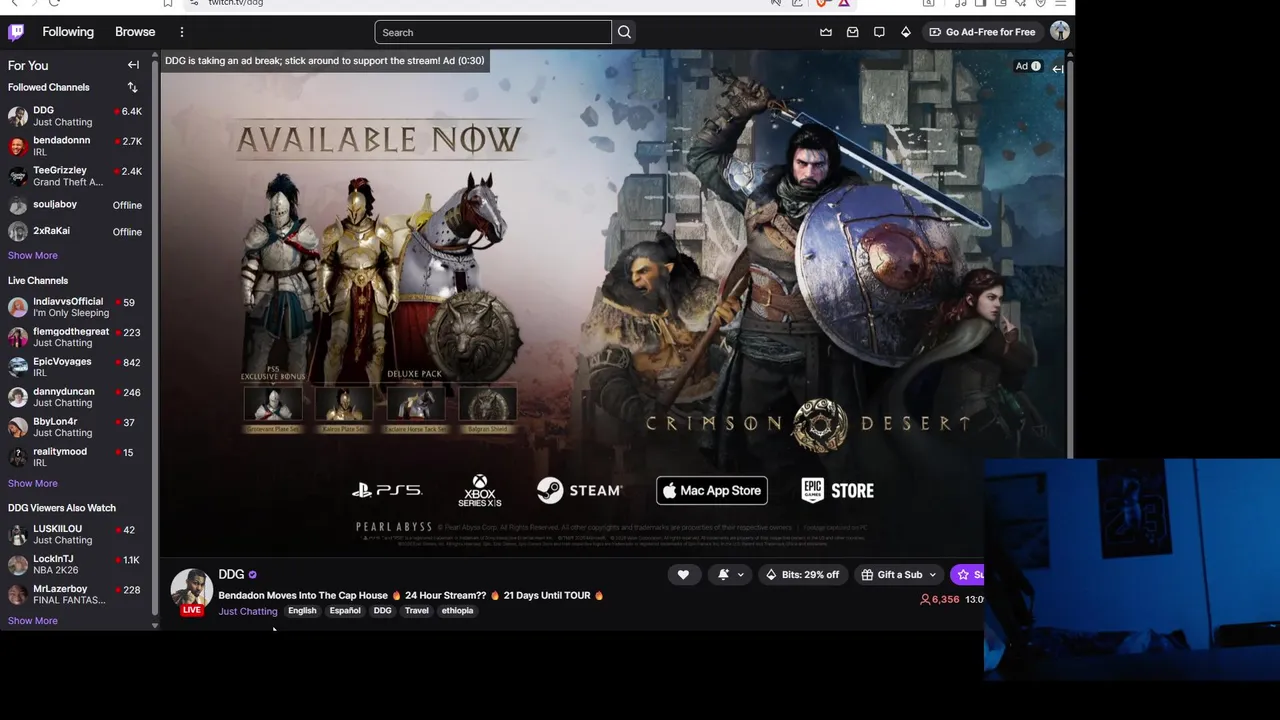Show more DDG Viewers Also Watch

[x=33, y=620]
